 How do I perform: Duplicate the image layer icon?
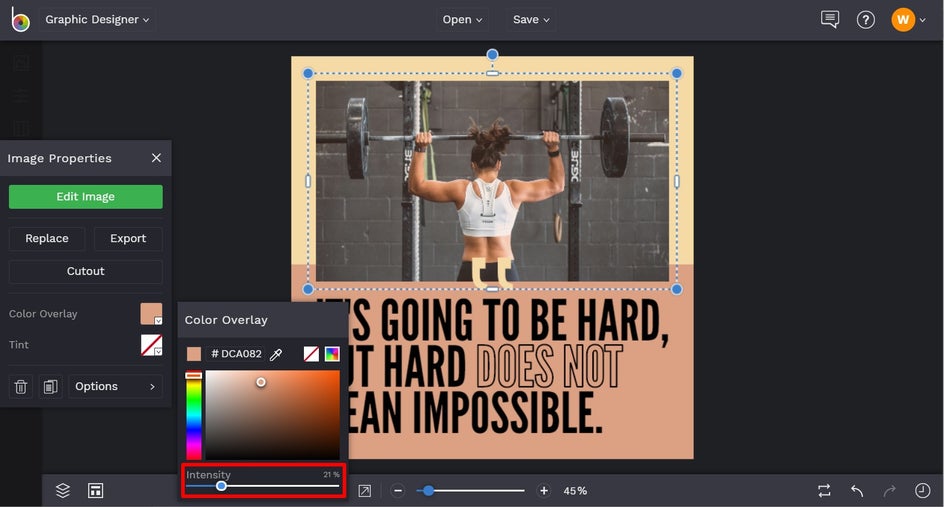pos(51,387)
